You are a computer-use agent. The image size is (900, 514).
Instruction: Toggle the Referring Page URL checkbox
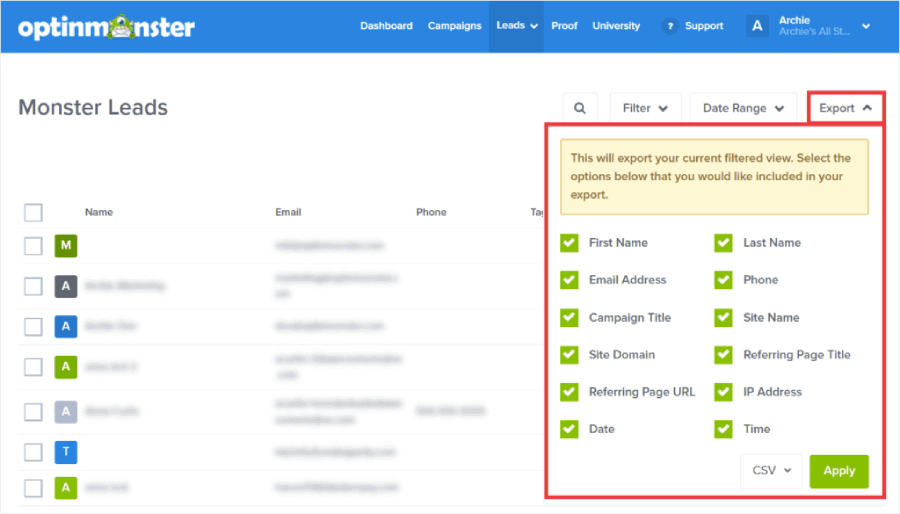[569, 392]
